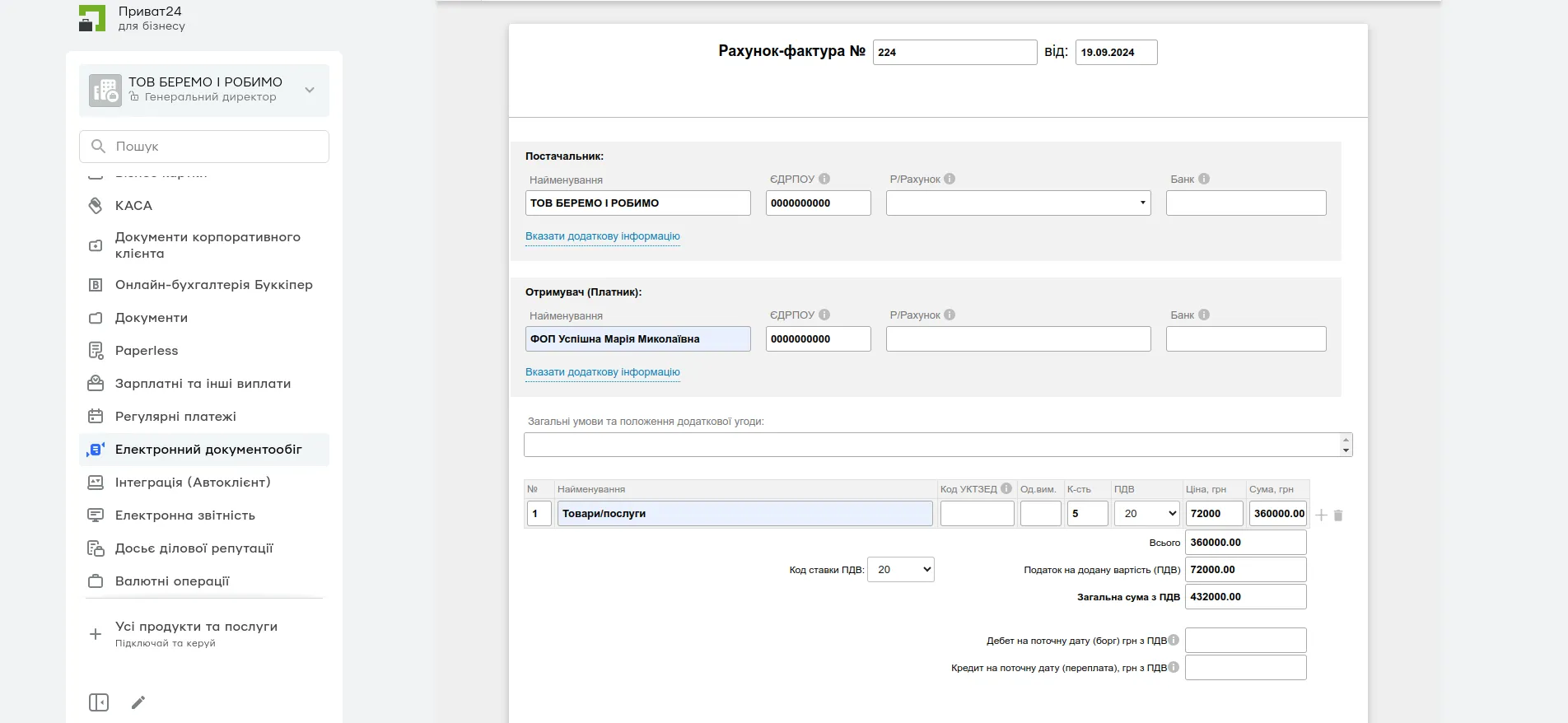Open Електронний документообіг menu item
Viewport: 1568px width, 723px height.
coord(208,450)
